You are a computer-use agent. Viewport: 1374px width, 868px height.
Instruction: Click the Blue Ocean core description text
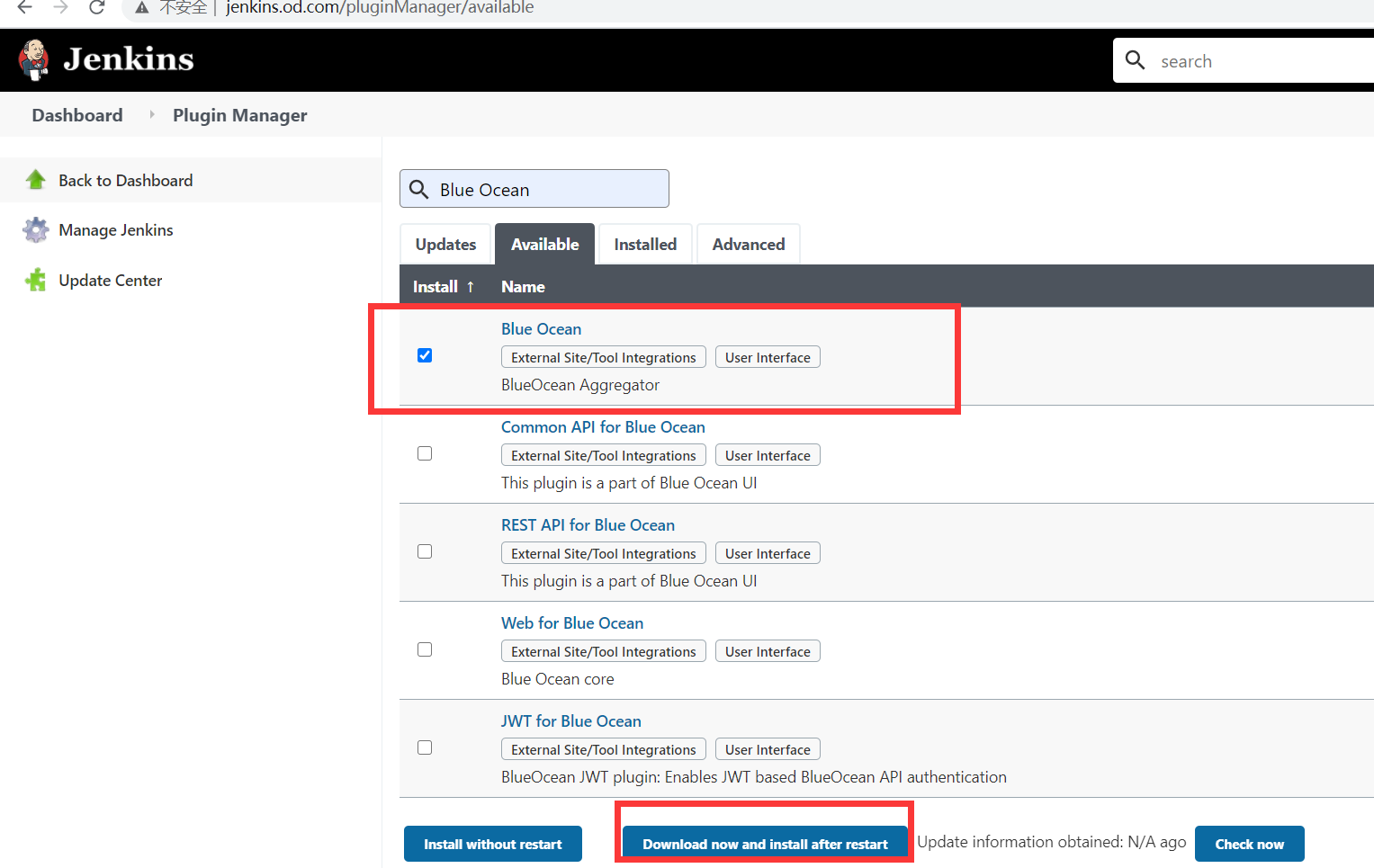[x=558, y=679]
